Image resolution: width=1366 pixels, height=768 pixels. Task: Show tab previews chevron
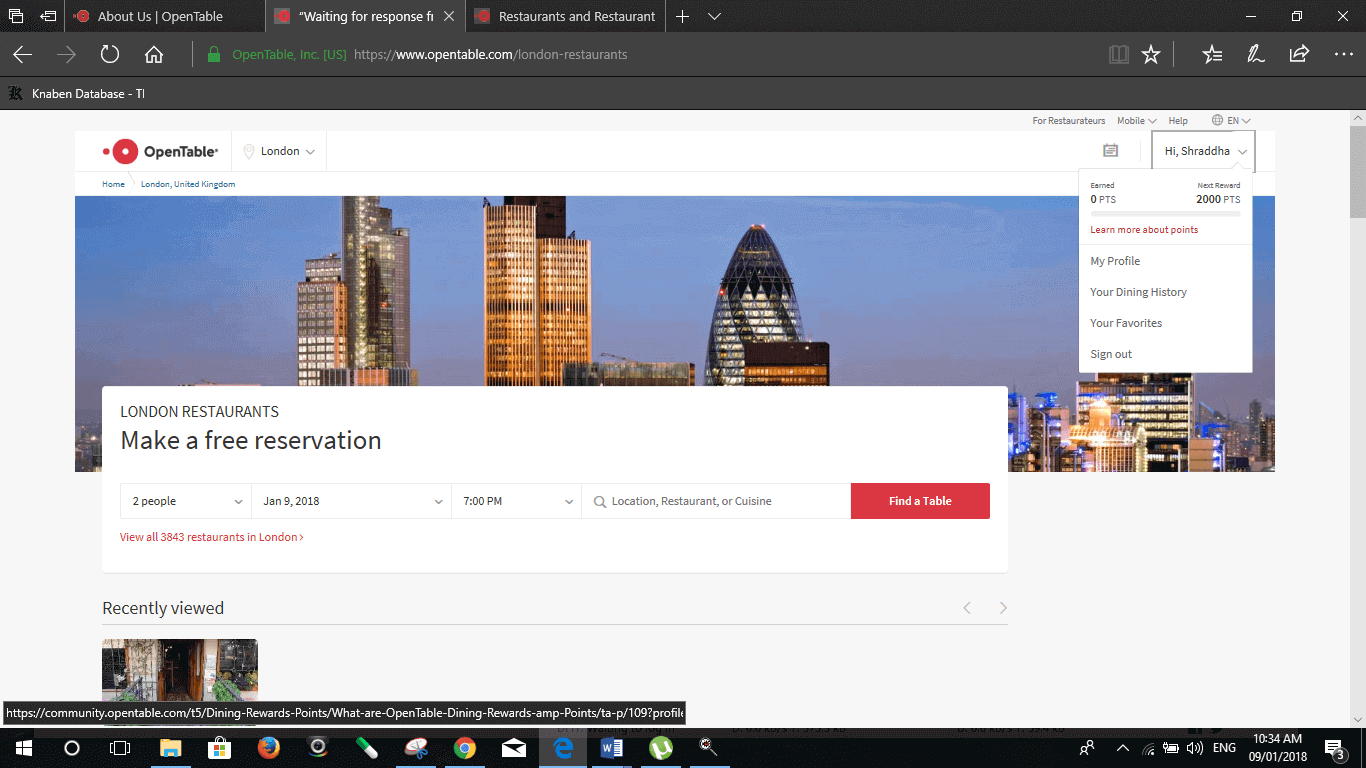click(714, 16)
